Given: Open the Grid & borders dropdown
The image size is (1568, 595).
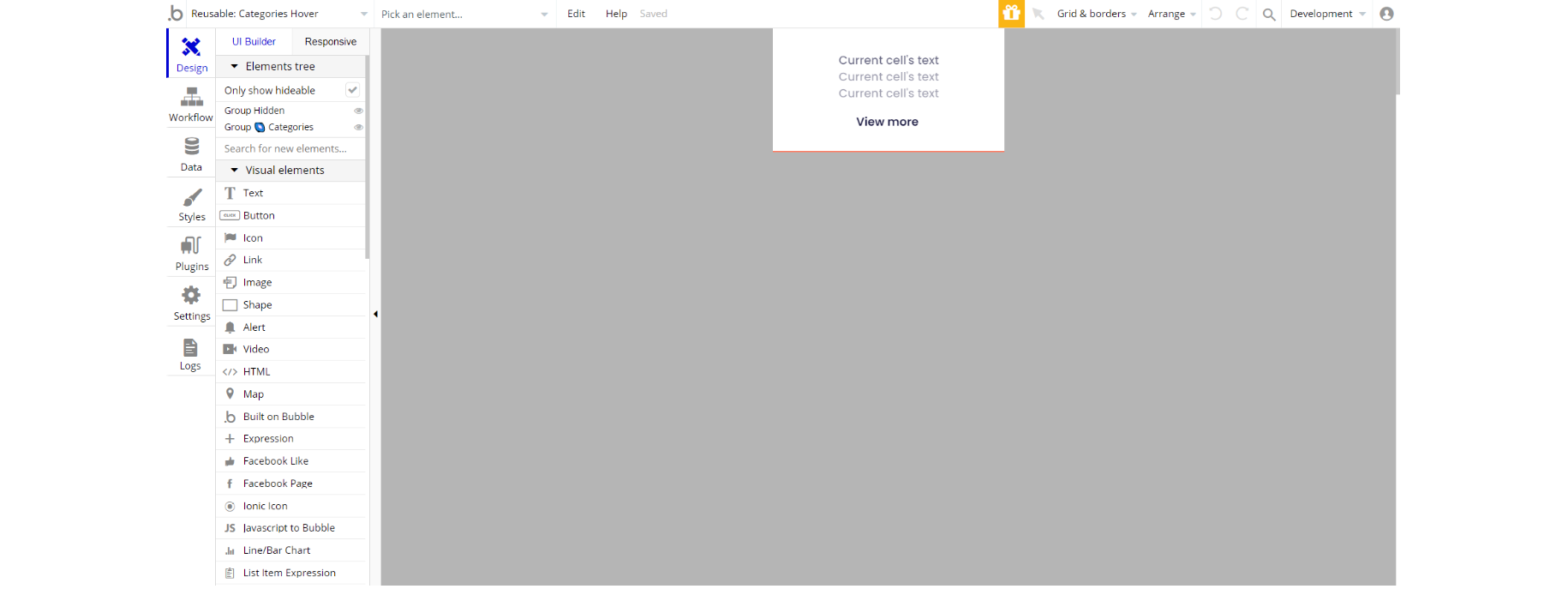Looking at the screenshot, I should pyautogui.click(x=1097, y=14).
